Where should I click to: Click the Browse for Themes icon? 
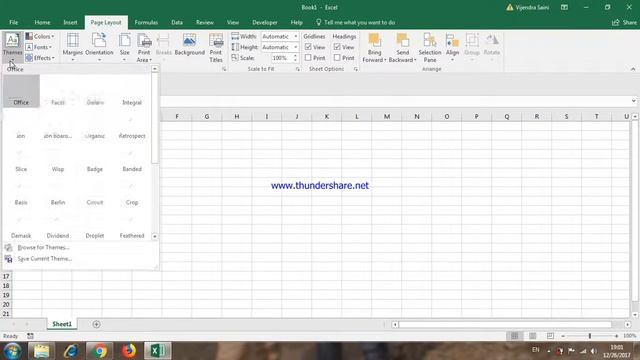coord(8,247)
